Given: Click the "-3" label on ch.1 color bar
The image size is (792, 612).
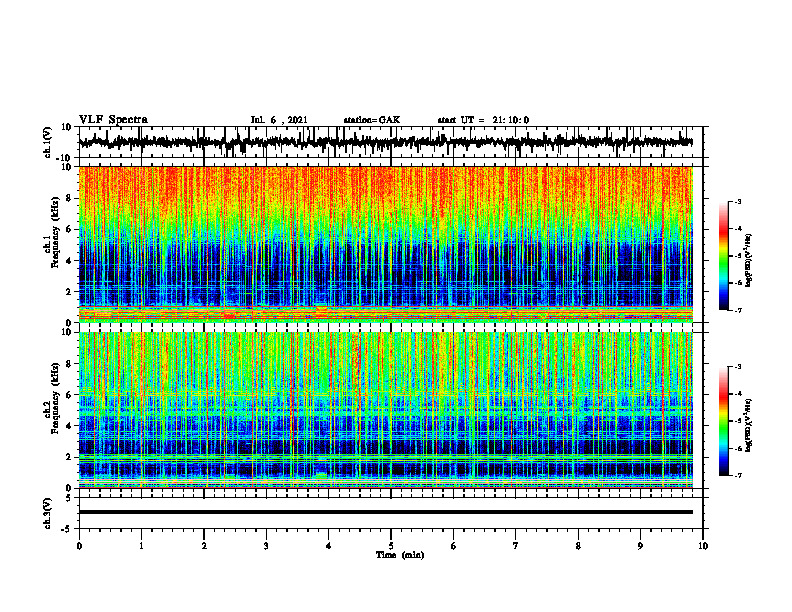Looking at the screenshot, I should (x=737, y=201).
